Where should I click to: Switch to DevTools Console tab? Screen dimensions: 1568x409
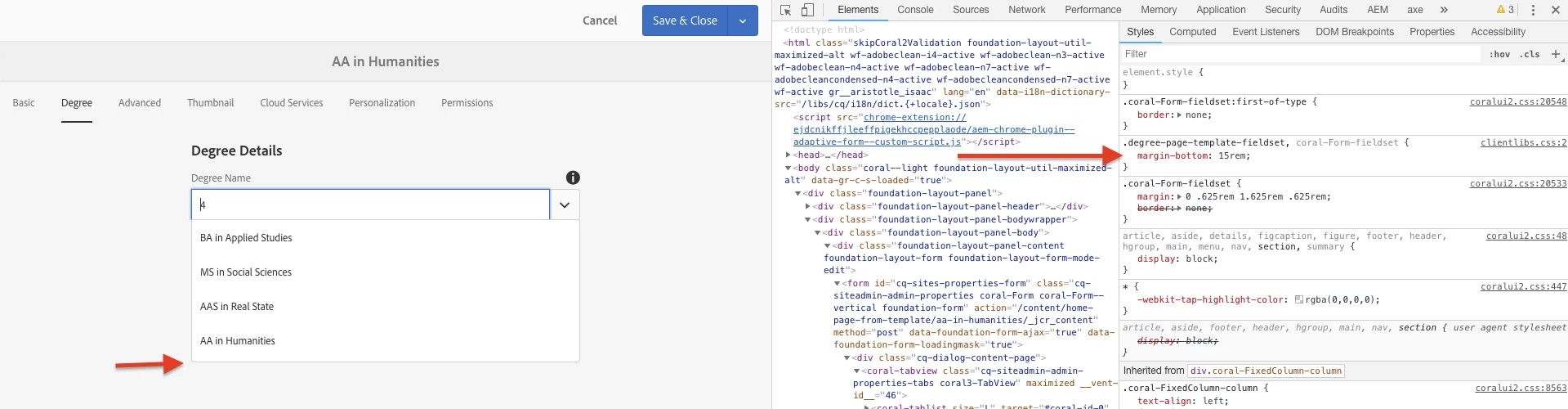915,10
